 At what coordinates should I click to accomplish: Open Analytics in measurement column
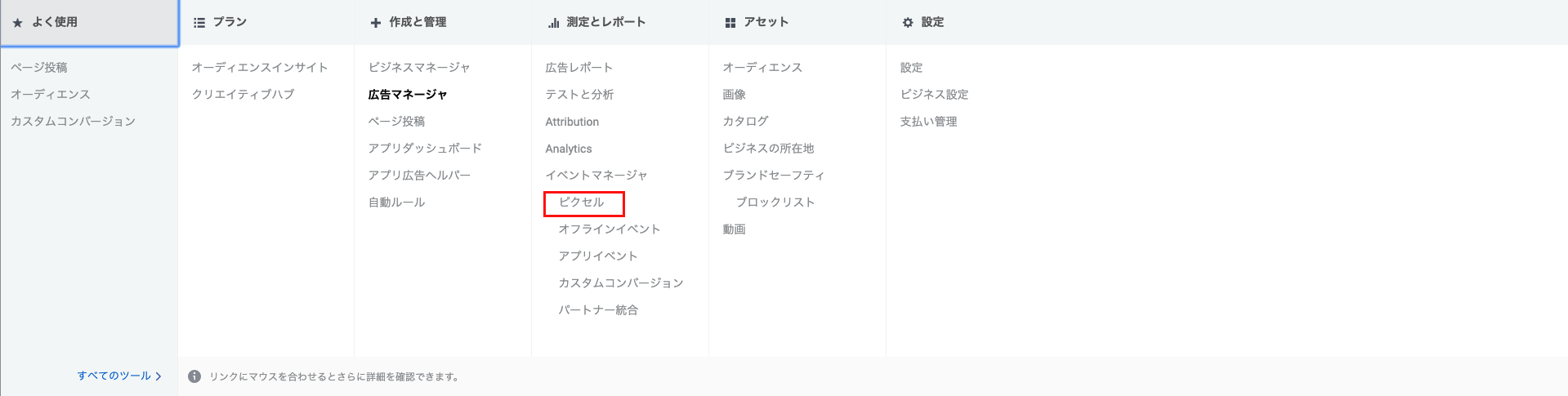(x=569, y=149)
